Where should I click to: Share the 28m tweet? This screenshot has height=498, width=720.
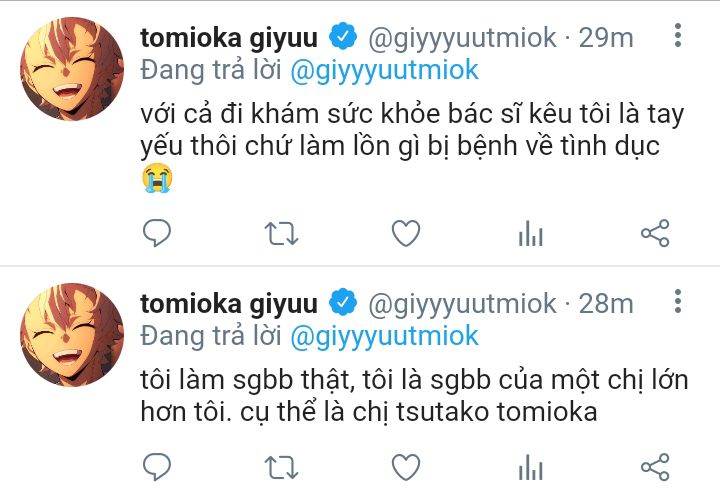click(655, 467)
